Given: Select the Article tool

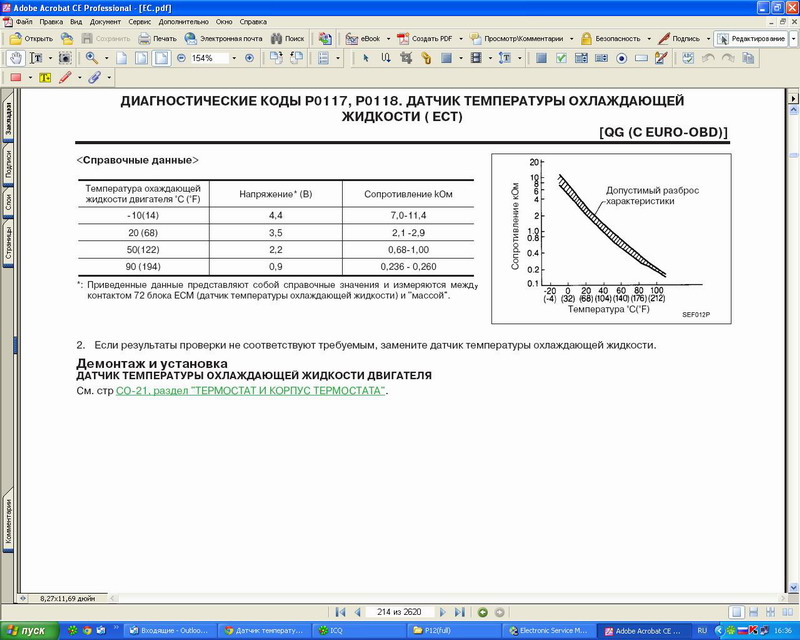Looking at the screenshot, I should pyautogui.click(x=386, y=58).
